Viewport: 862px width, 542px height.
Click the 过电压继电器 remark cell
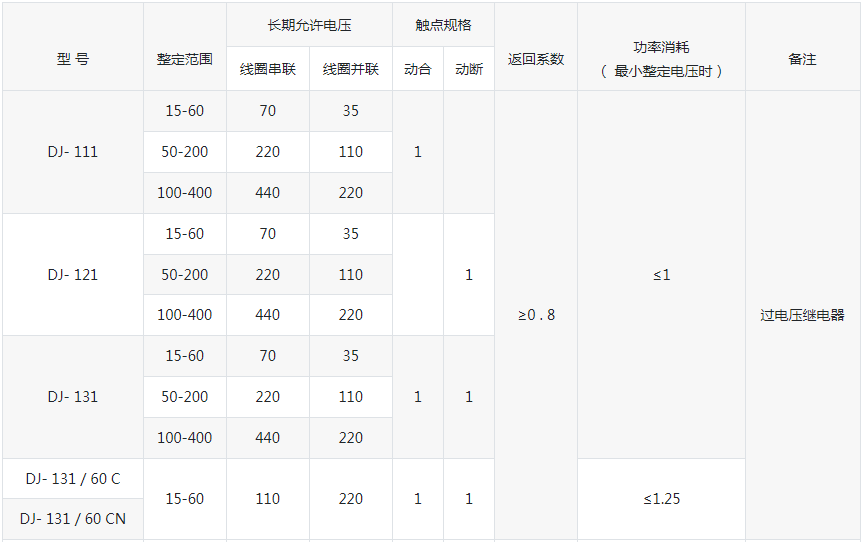click(x=802, y=315)
